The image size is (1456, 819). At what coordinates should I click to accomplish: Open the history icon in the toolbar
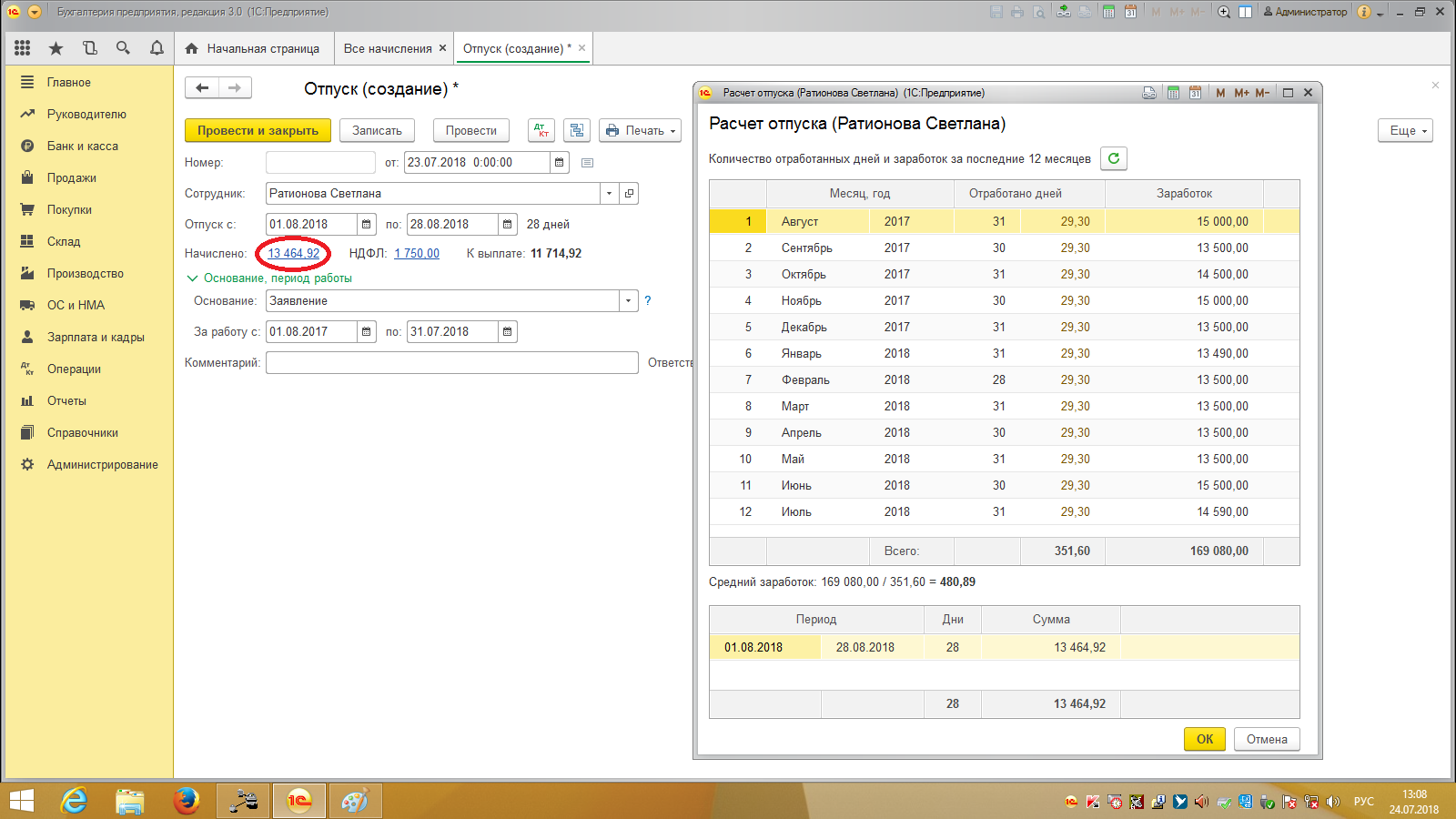[x=89, y=48]
